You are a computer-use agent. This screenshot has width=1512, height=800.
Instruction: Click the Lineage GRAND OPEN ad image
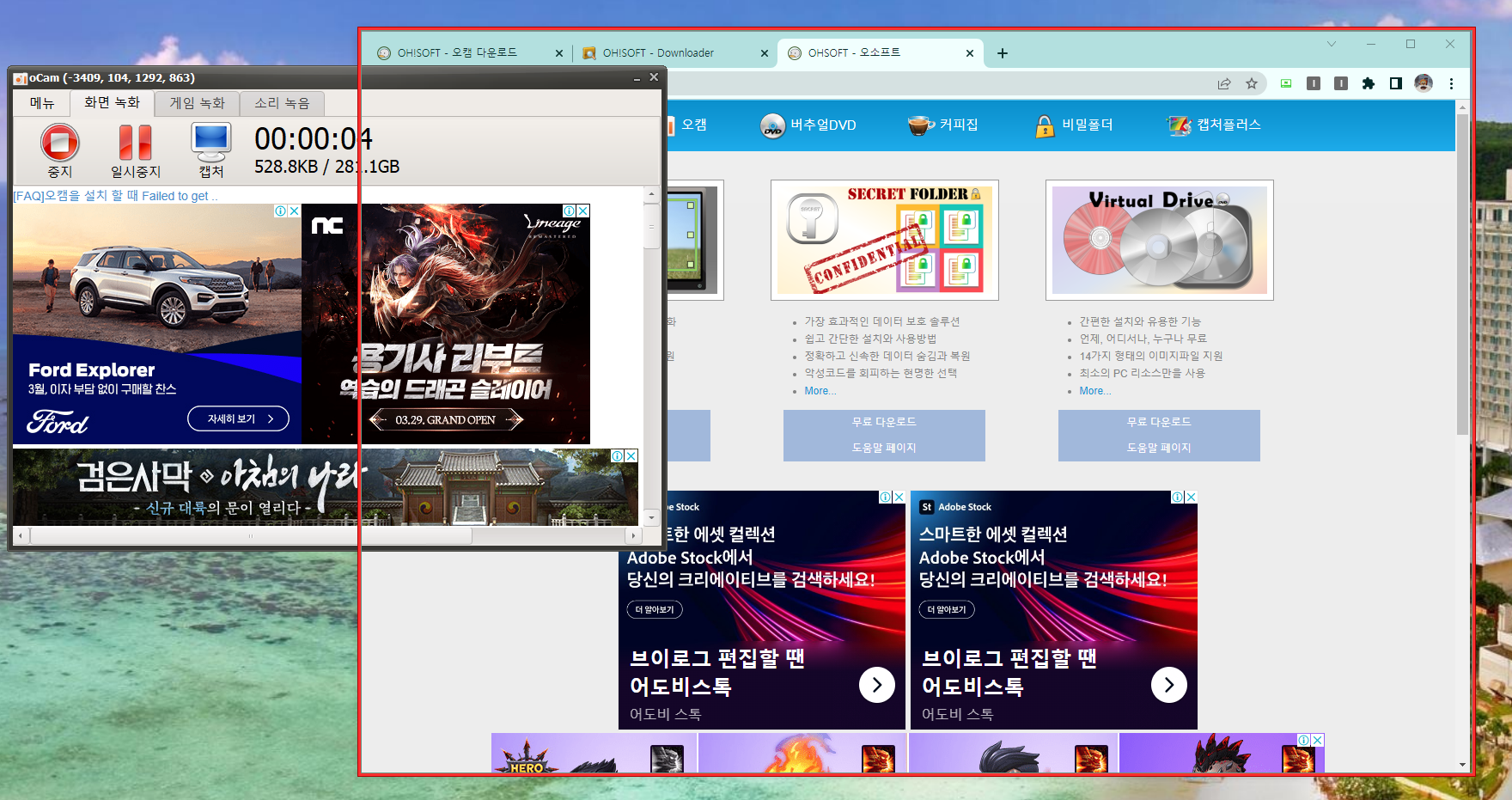point(446,324)
